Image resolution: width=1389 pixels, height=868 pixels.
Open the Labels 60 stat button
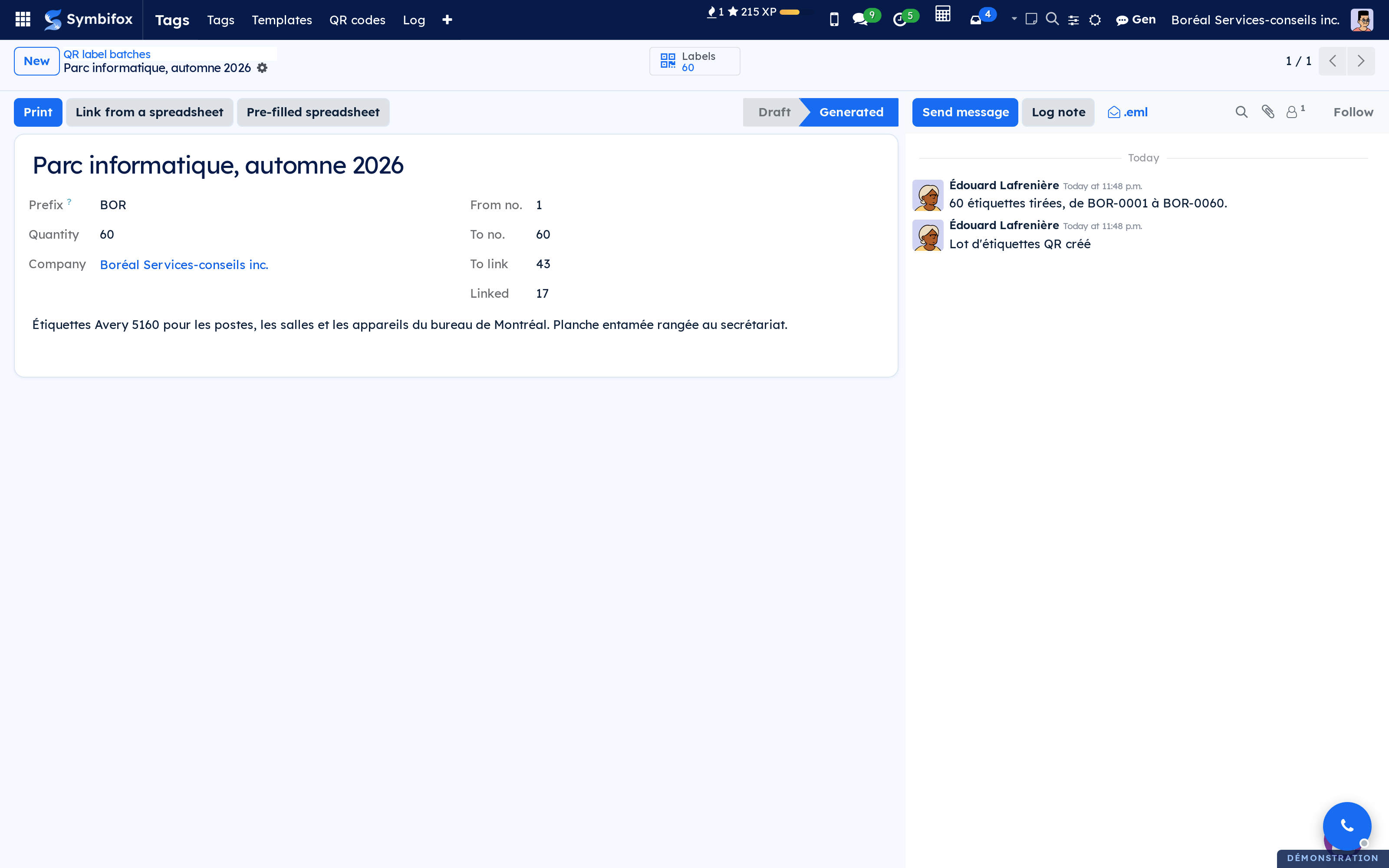(694, 61)
